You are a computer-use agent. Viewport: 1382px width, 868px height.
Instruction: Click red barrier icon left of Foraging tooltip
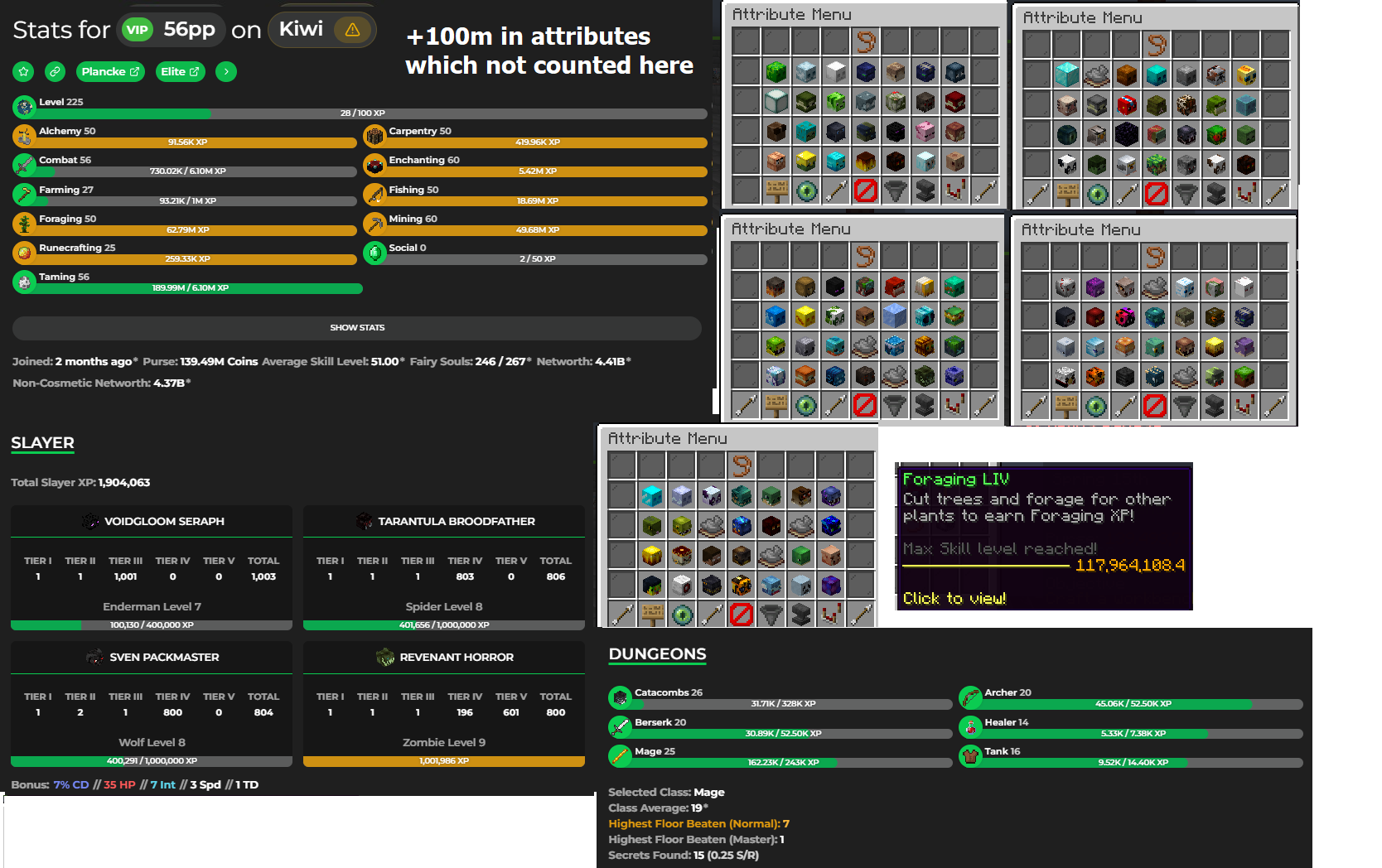[742, 614]
